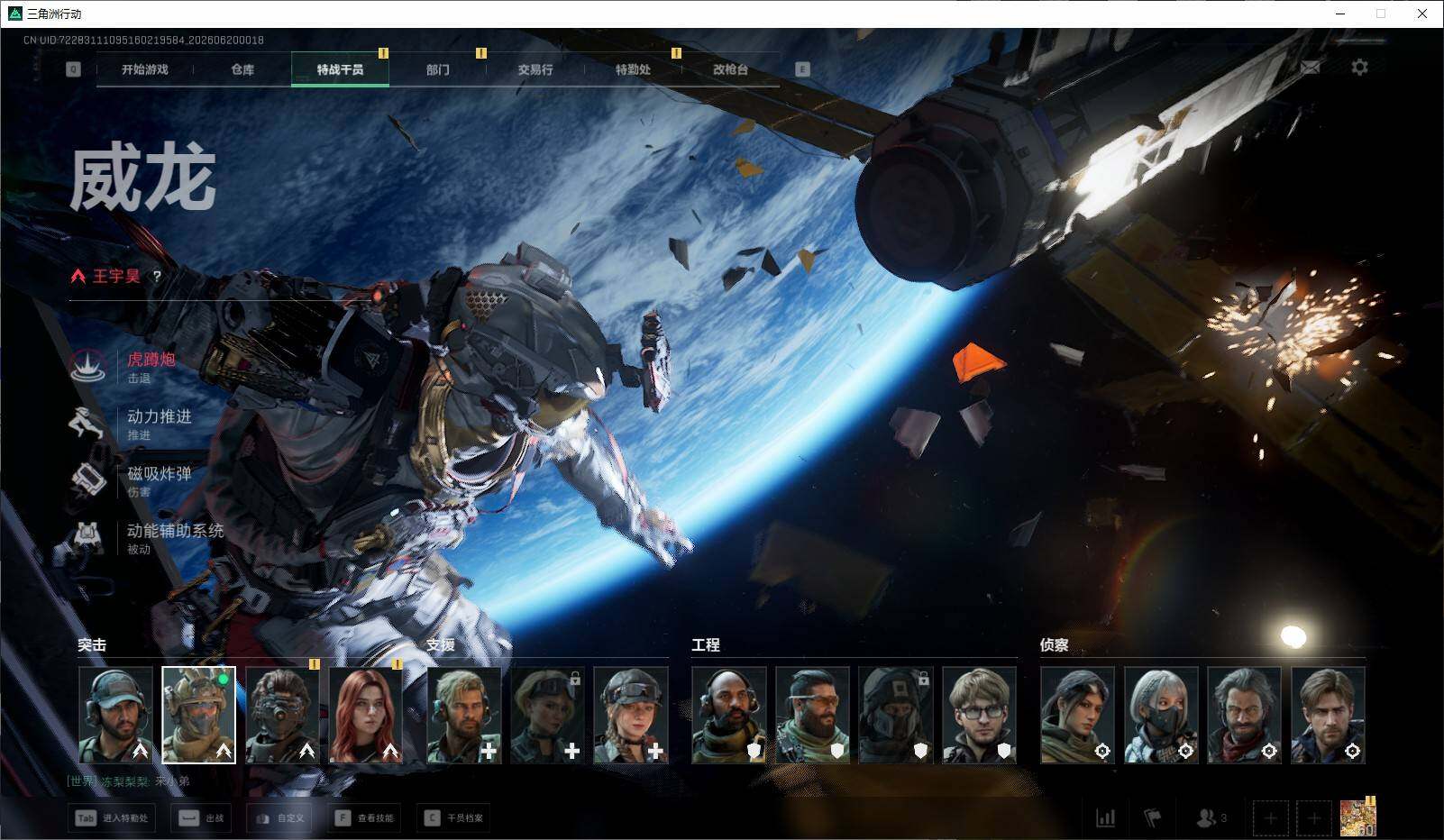The height and width of the screenshot is (840, 1444).
Task: Click the 工程 class label
Action: pyautogui.click(x=706, y=645)
